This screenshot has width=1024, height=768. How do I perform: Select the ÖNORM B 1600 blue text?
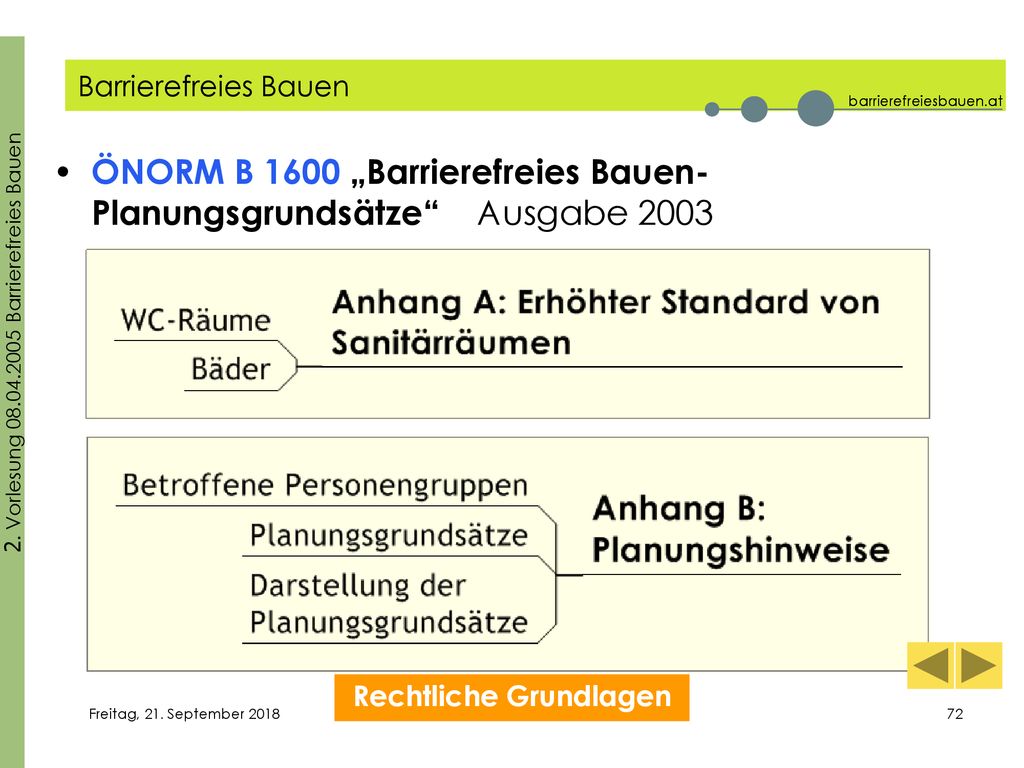(x=216, y=172)
